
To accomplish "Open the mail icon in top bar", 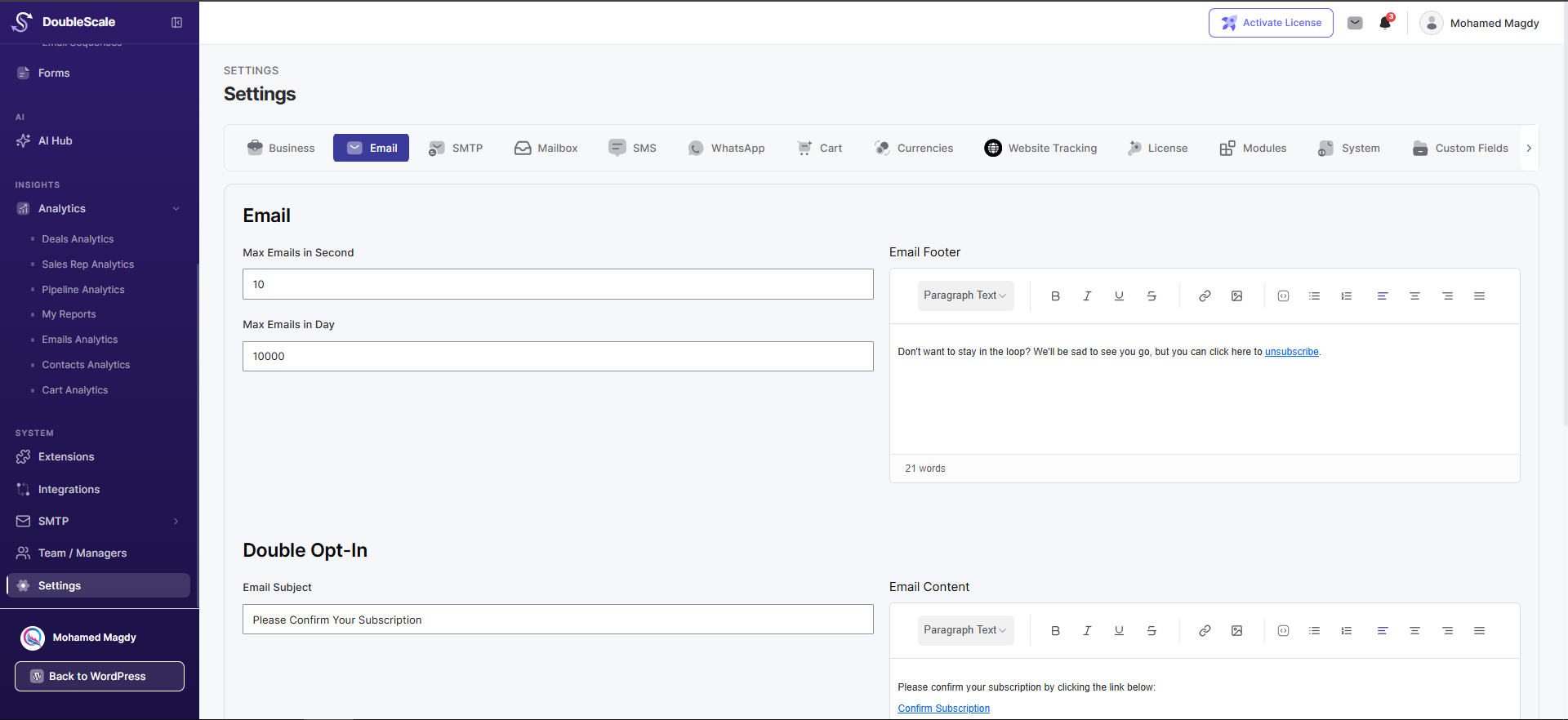I will 1355,23.
